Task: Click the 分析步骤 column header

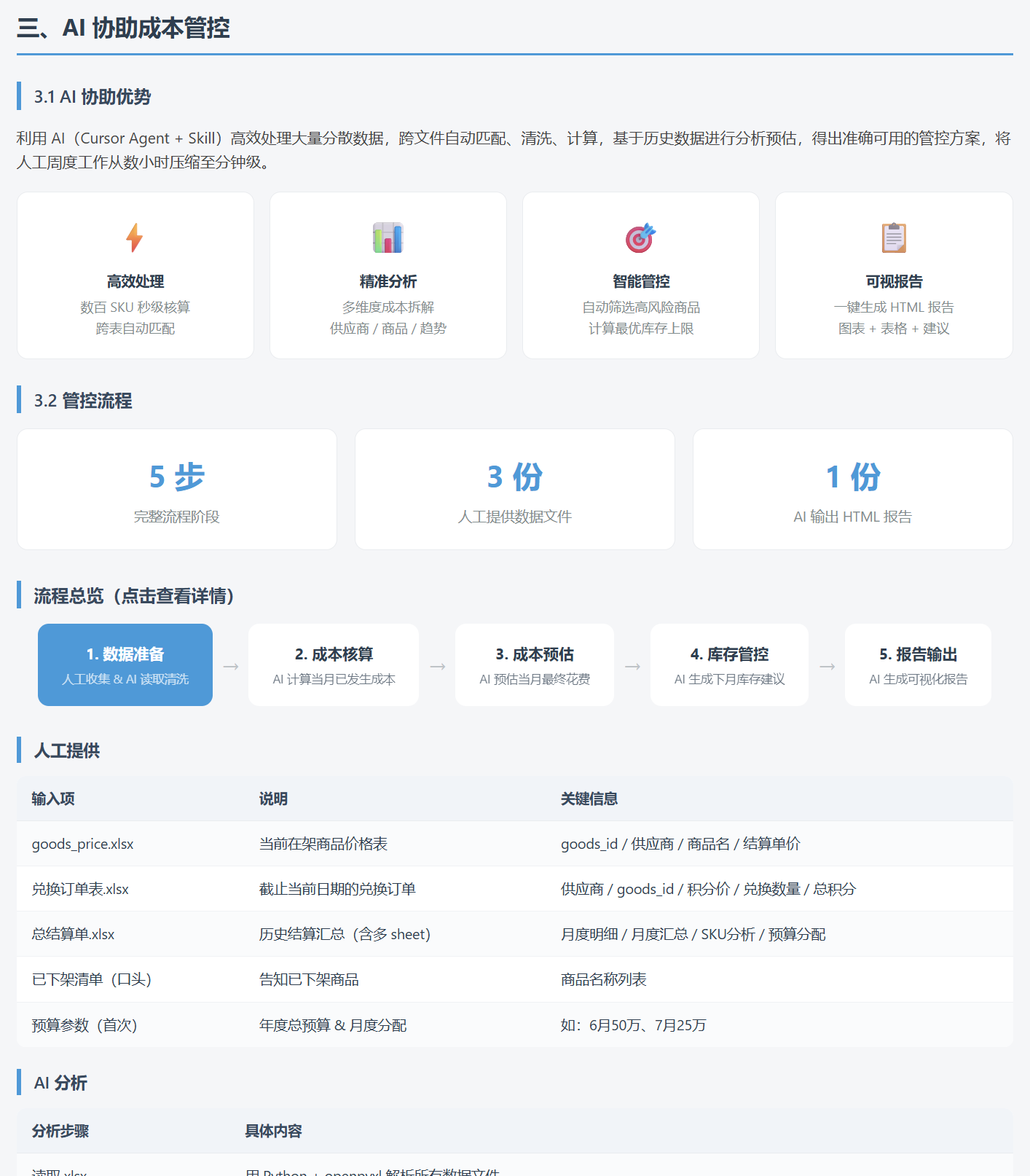Action: pyautogui.click(x=60, y=1131)
